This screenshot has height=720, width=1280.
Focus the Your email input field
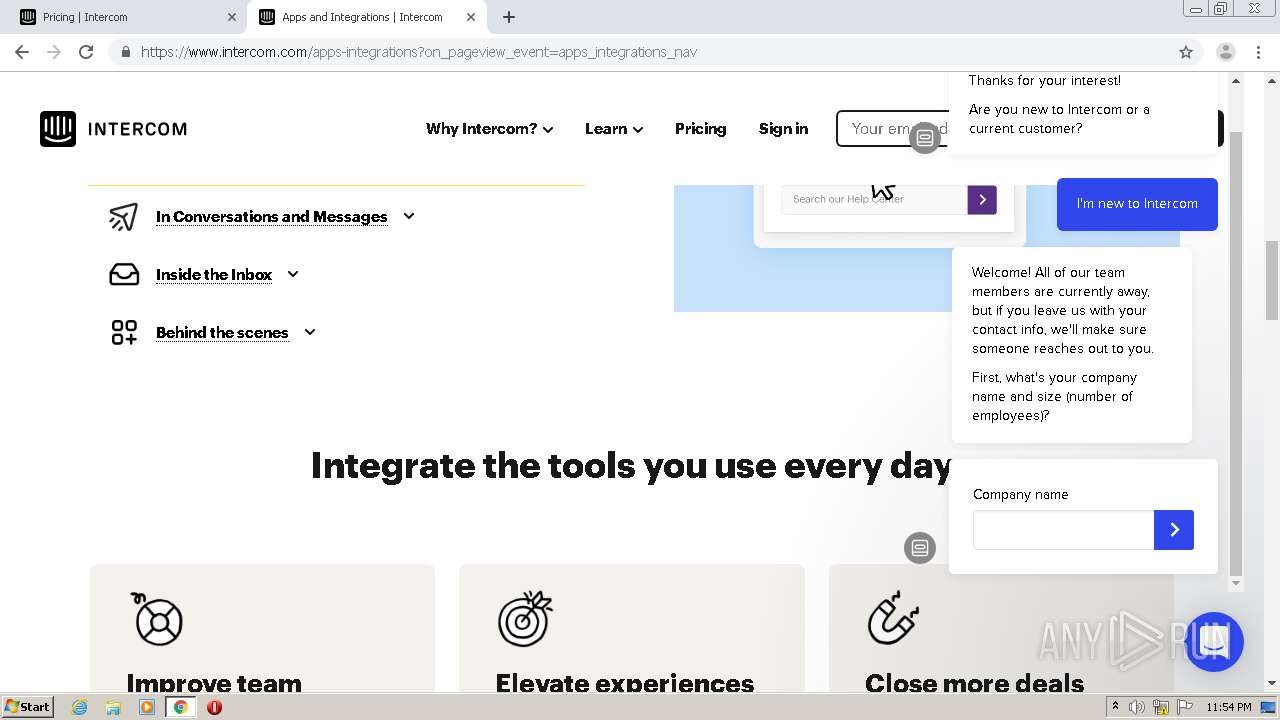892,129
